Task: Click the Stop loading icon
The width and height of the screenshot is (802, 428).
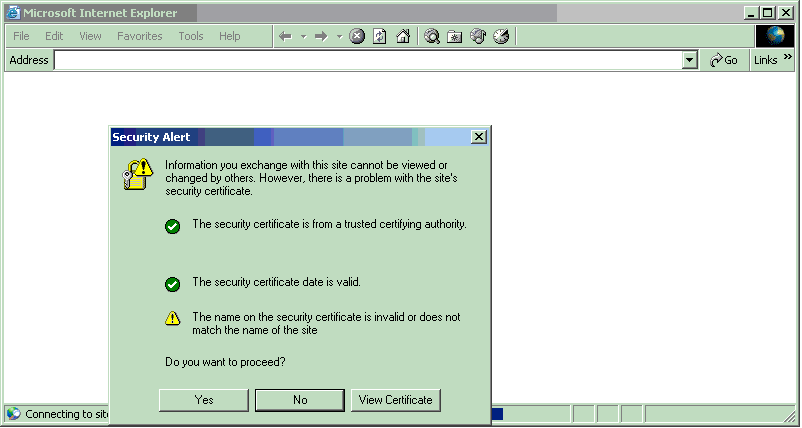Action: pos(357,36)
